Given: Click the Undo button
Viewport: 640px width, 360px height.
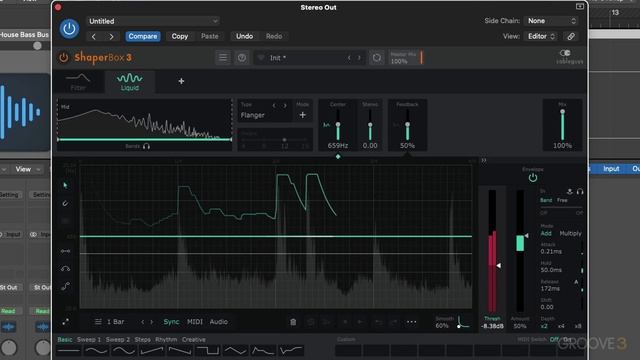Looking at the screenshot, I should coord(244,36).
